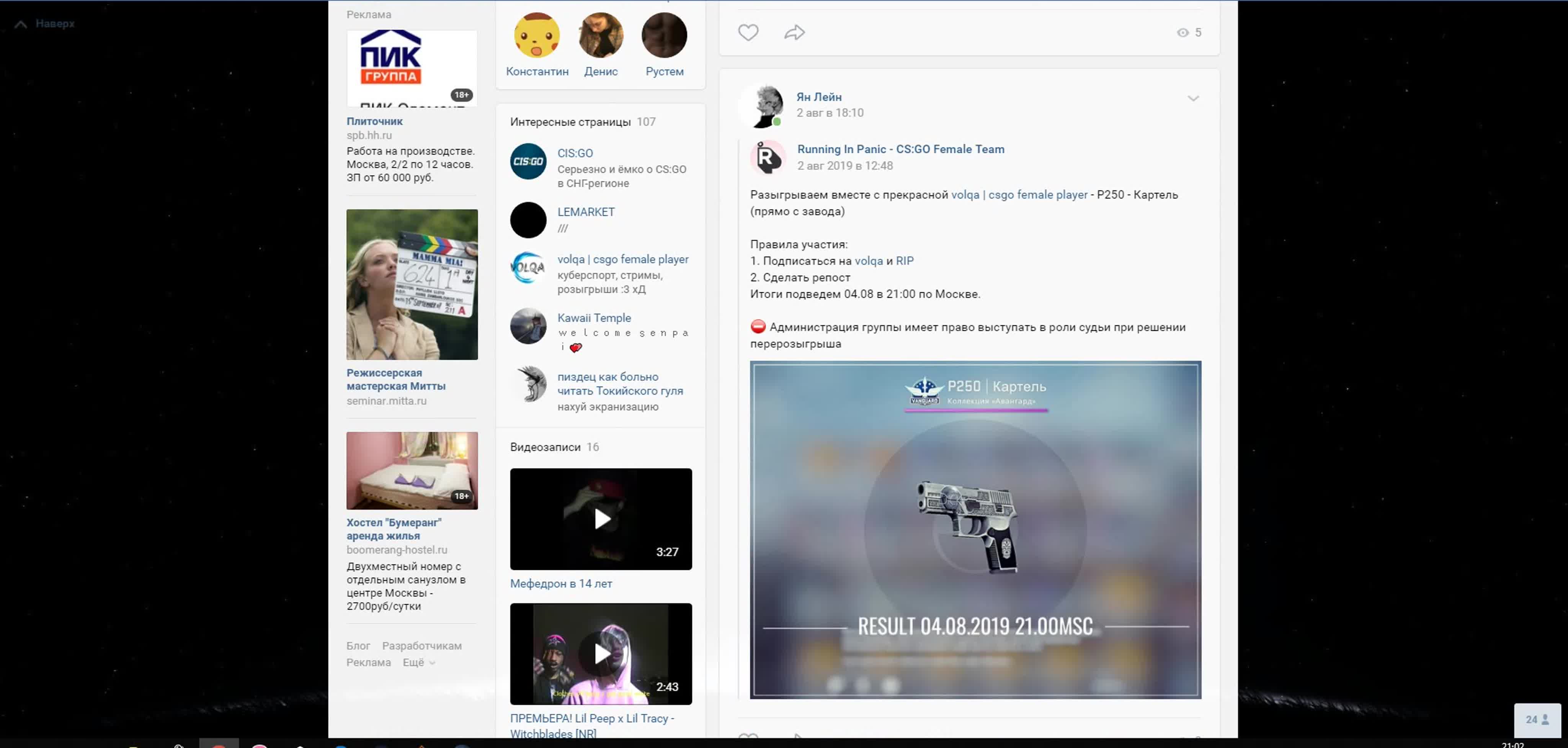Open the P250 Картель giveaway image
Viewport: 1568px width, 748px height.
point(975,530)
